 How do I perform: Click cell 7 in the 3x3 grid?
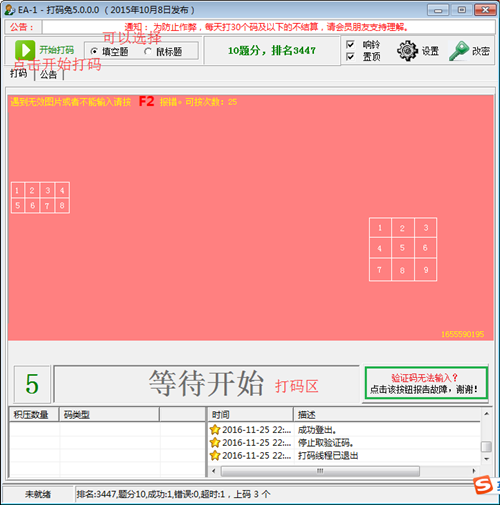380,270
